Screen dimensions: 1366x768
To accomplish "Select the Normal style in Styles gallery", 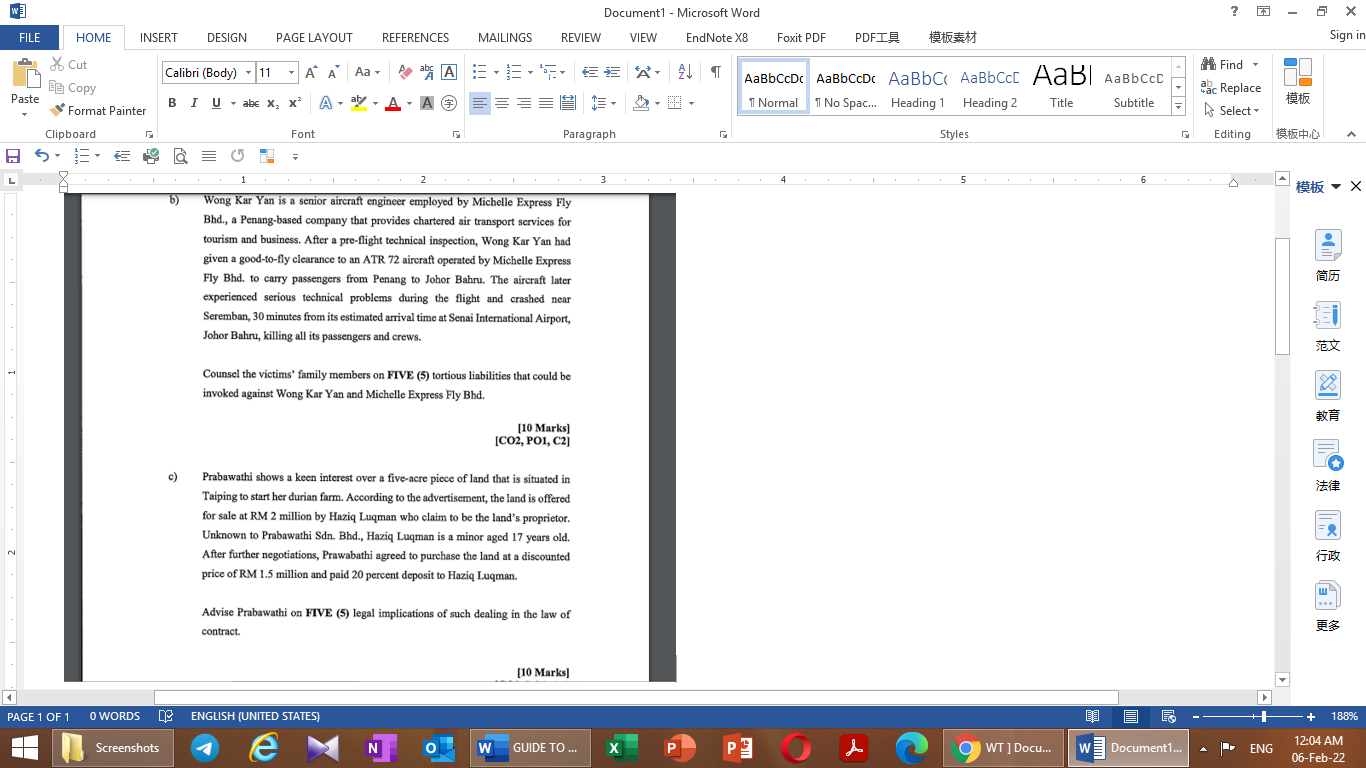I will 772,85.
